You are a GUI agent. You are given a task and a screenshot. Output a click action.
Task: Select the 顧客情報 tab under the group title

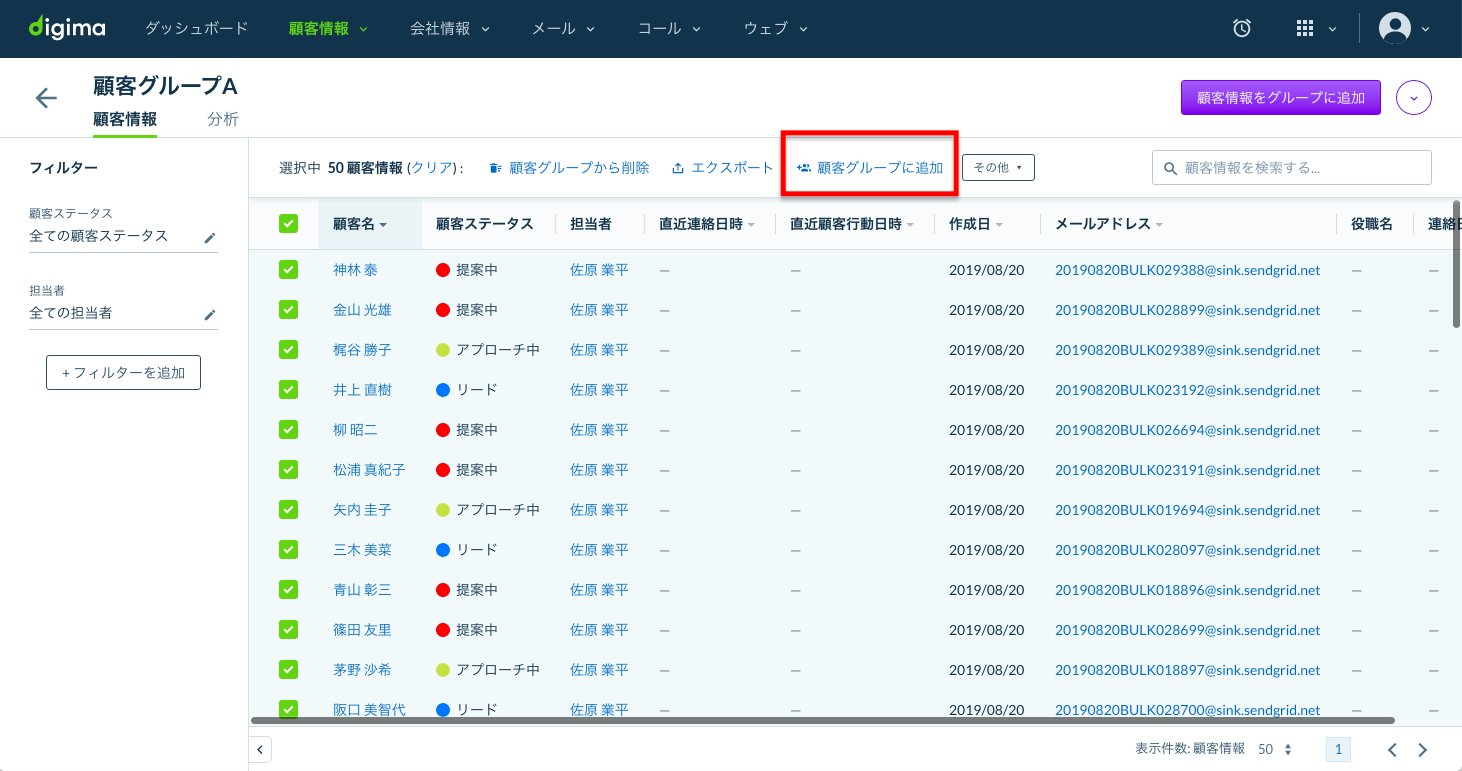(x=125, y=119)
